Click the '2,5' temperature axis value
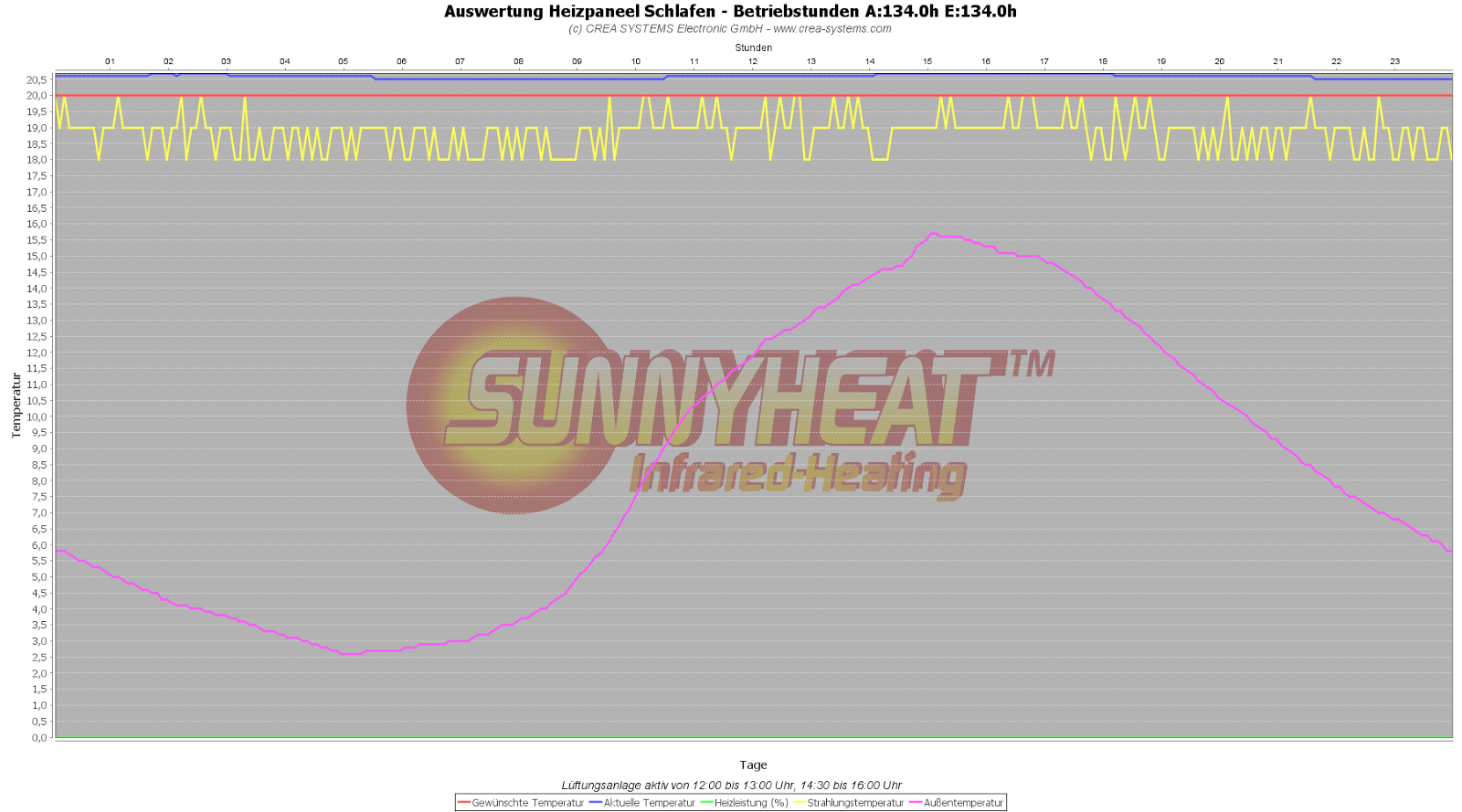 click(39, 658)
